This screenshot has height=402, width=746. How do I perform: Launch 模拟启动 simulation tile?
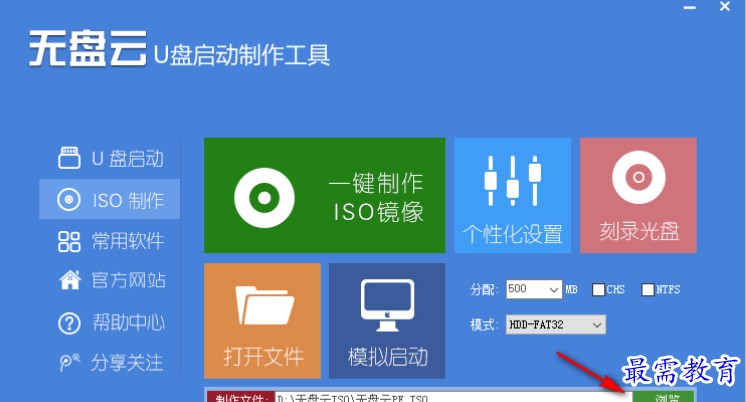[387, 321]
